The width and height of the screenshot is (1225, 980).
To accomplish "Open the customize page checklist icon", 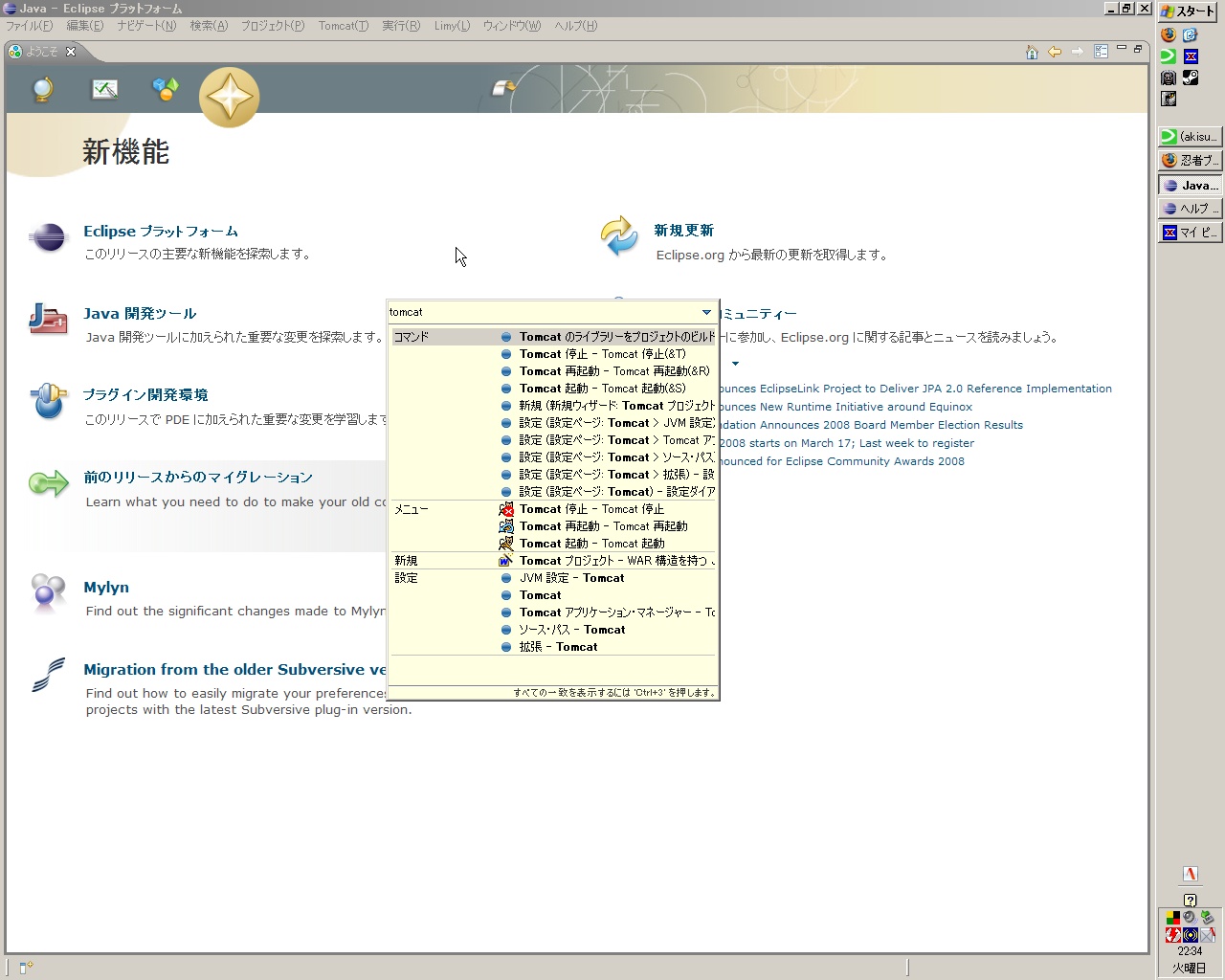I will pyautogui.click(x=1102, y=52).
